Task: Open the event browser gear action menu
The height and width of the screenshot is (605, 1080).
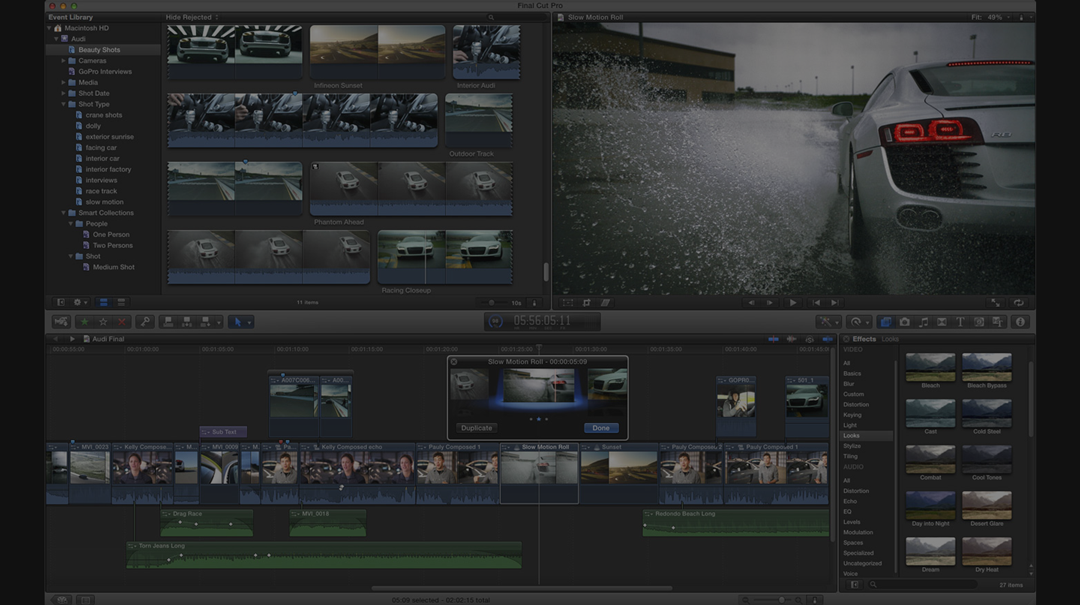Action: coord(80,302)
